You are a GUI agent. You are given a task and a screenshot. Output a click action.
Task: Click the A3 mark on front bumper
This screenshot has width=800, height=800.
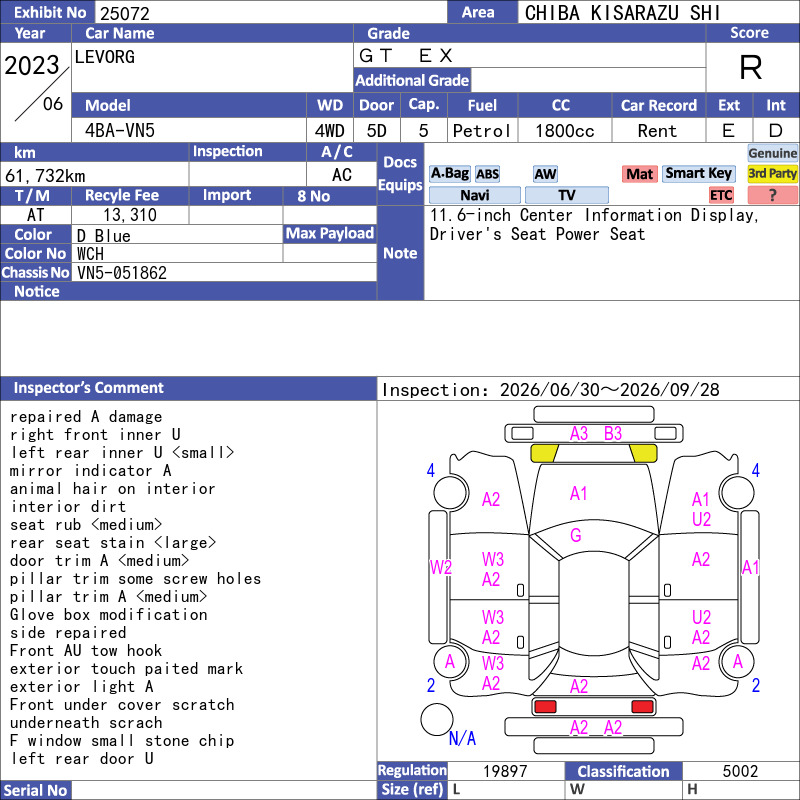coord(579,434)
